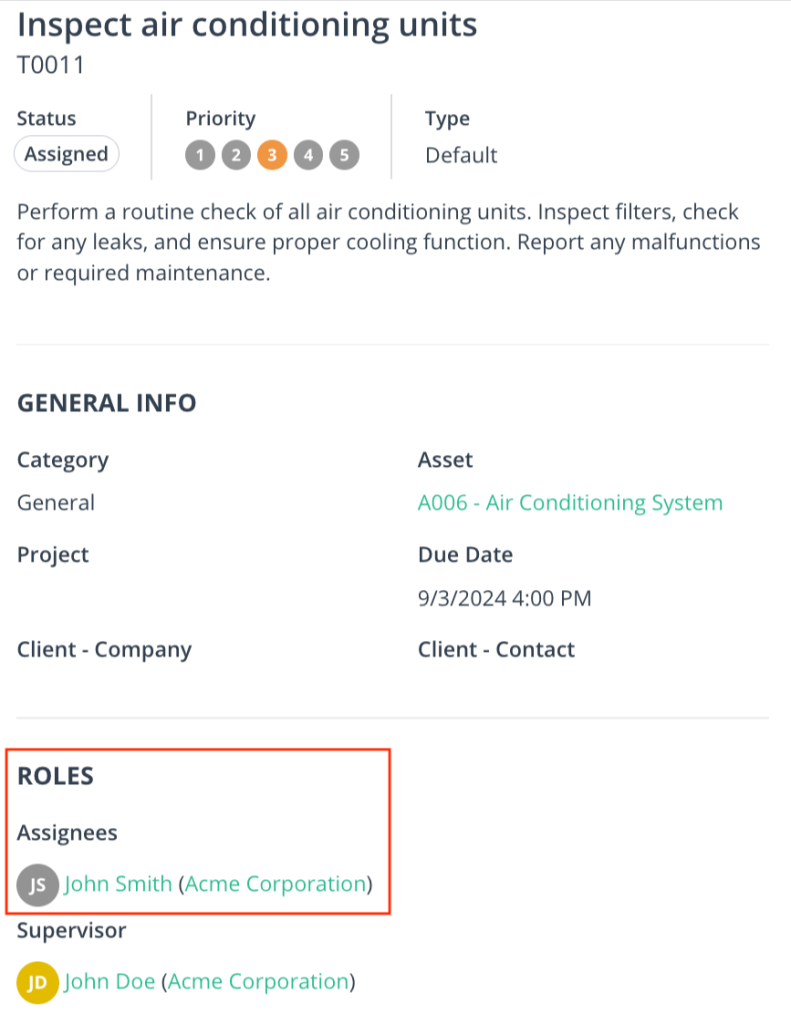Click John Doe's JD avatar icon
Screen dimensions: 791x1024
(37, 982)
